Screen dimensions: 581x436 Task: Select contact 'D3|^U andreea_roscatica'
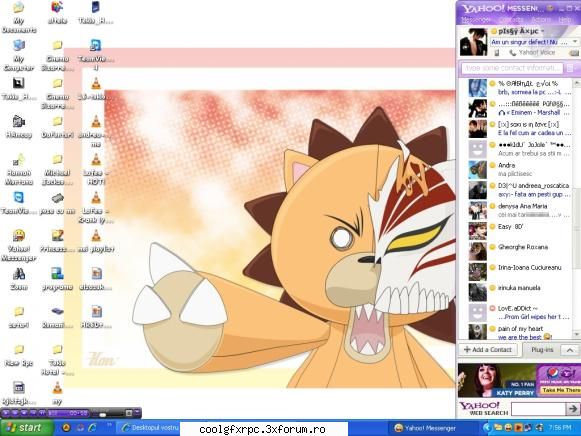[519, 190]
